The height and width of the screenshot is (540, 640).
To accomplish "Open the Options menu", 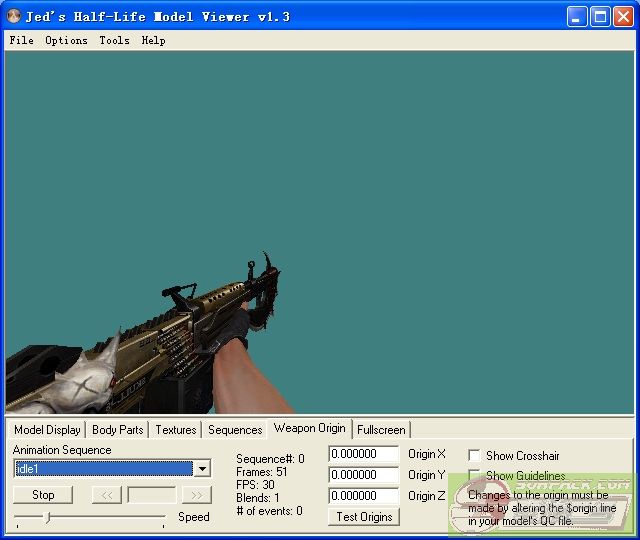I will [66, 41].
